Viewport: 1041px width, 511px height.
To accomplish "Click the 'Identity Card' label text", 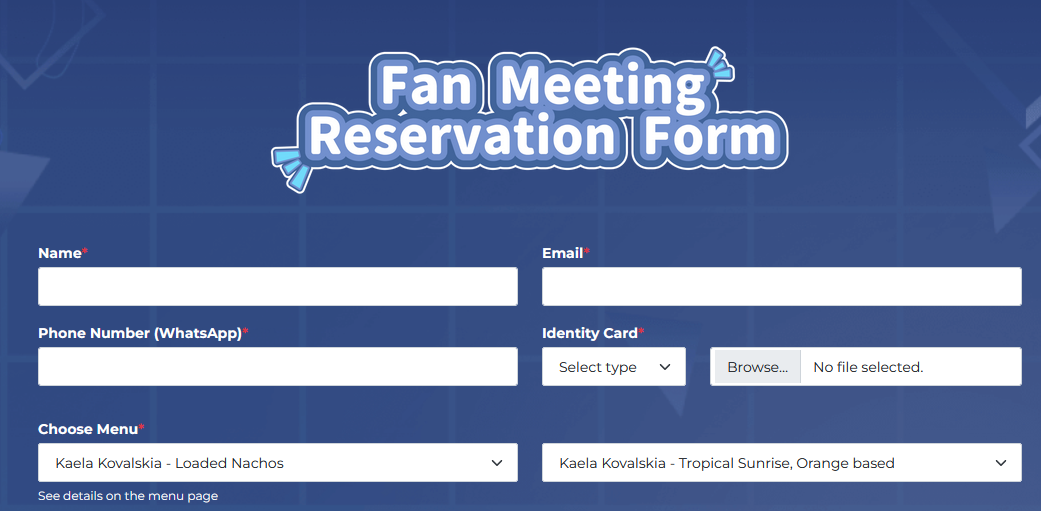I will (x=590, y=333).
